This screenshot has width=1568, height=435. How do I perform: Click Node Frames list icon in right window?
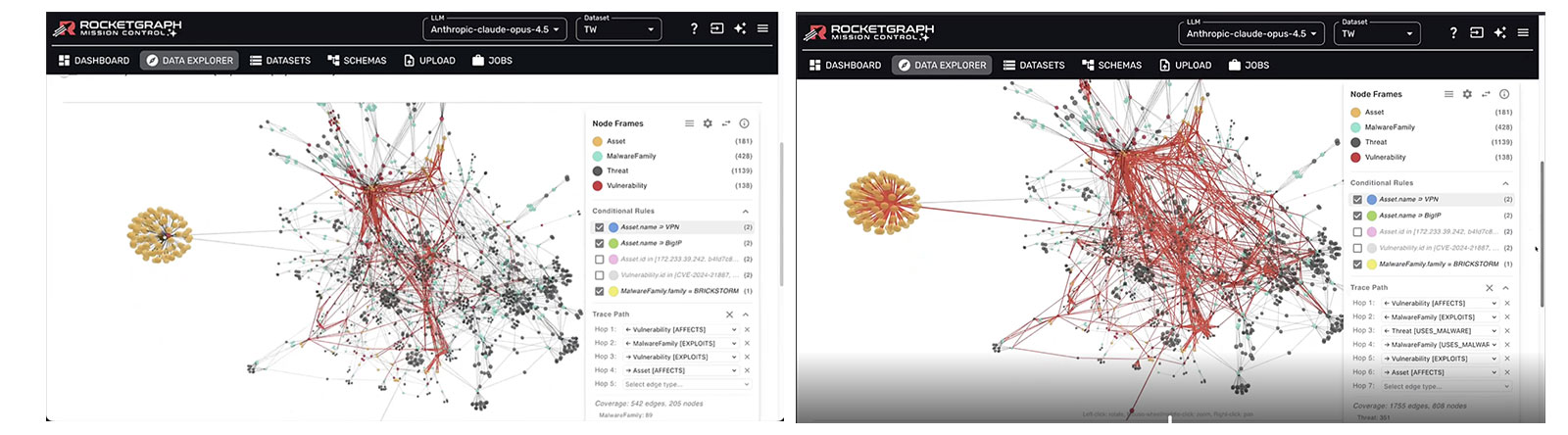(1448, 94)
